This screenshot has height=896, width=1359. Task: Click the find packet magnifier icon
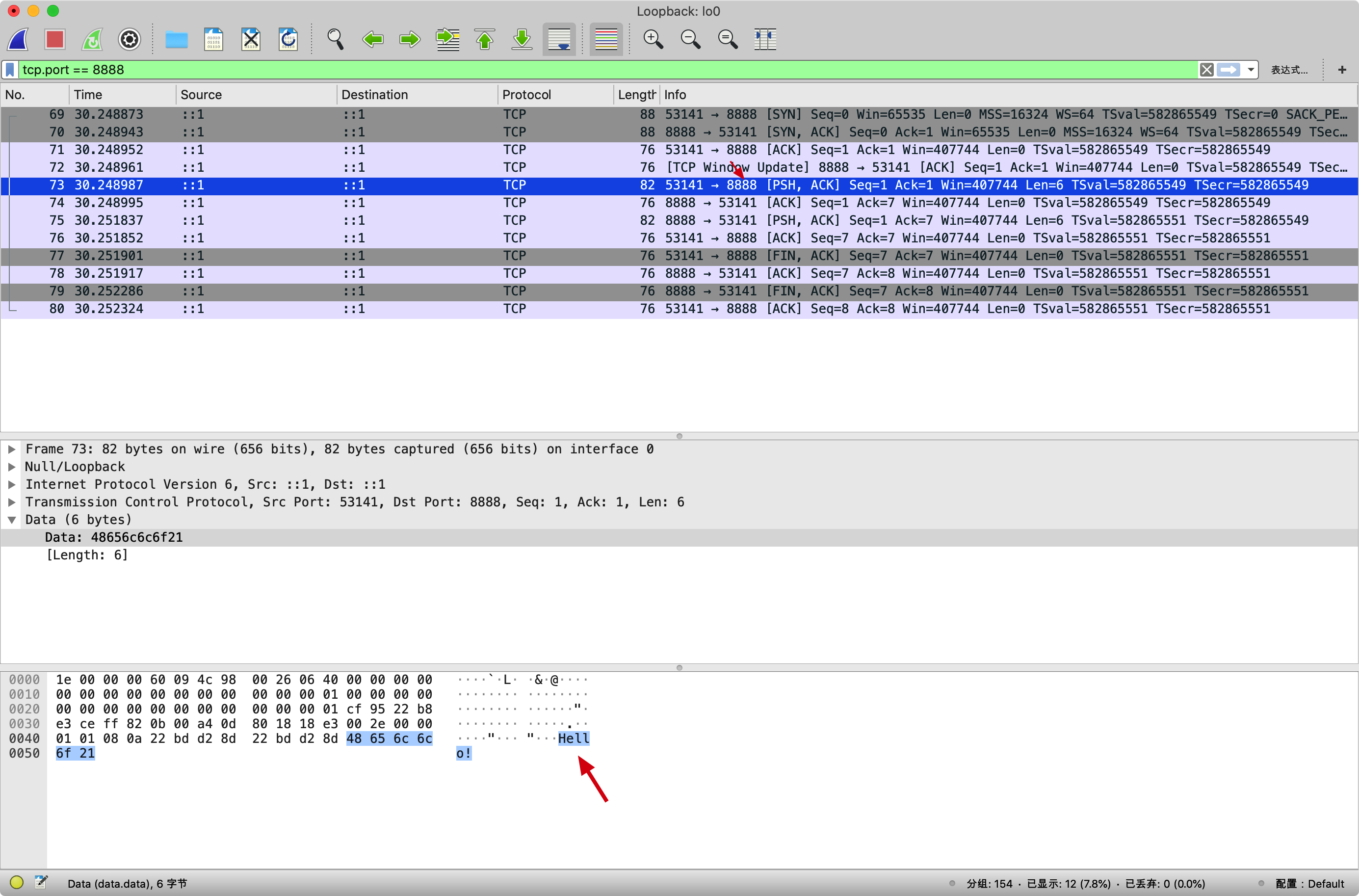tap(335, 39)
